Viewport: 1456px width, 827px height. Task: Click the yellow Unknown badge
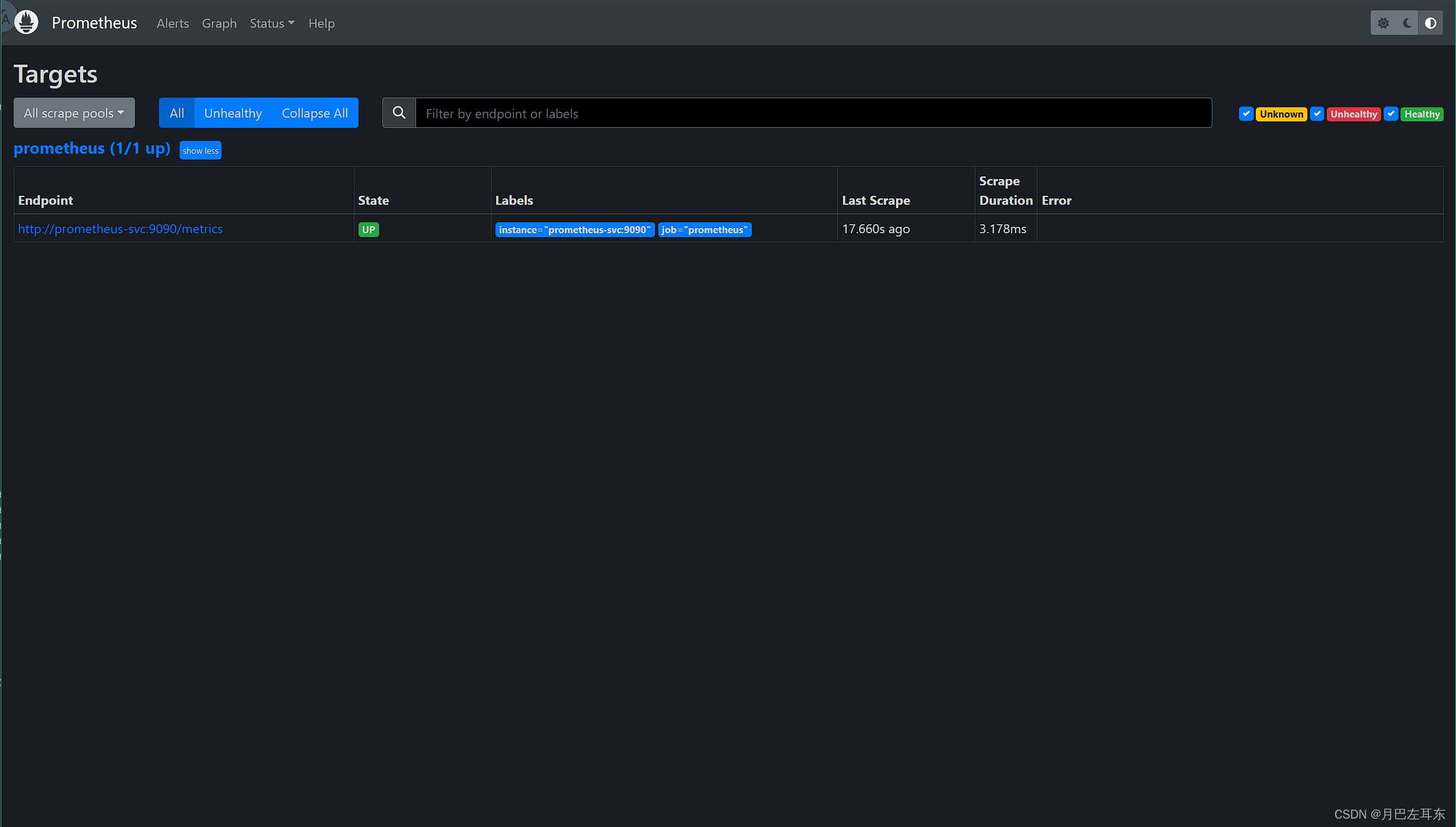[1282, 114]
